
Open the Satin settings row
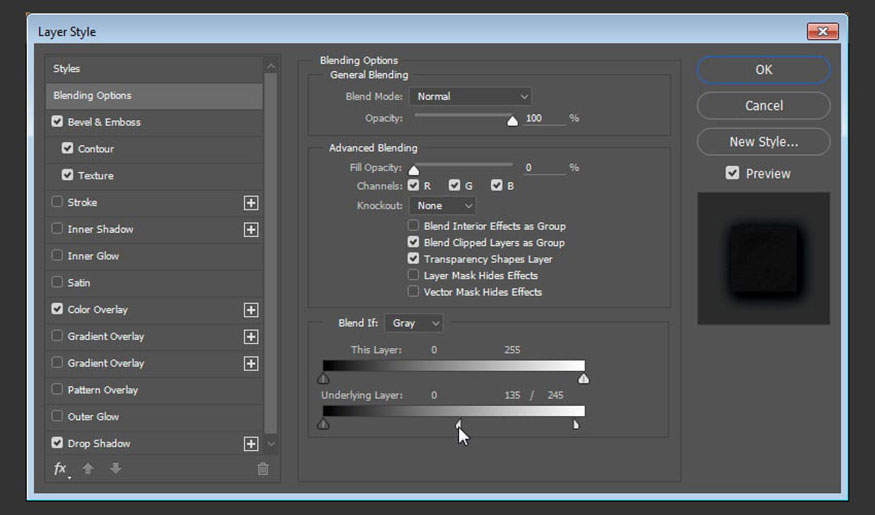click(79, 283)
